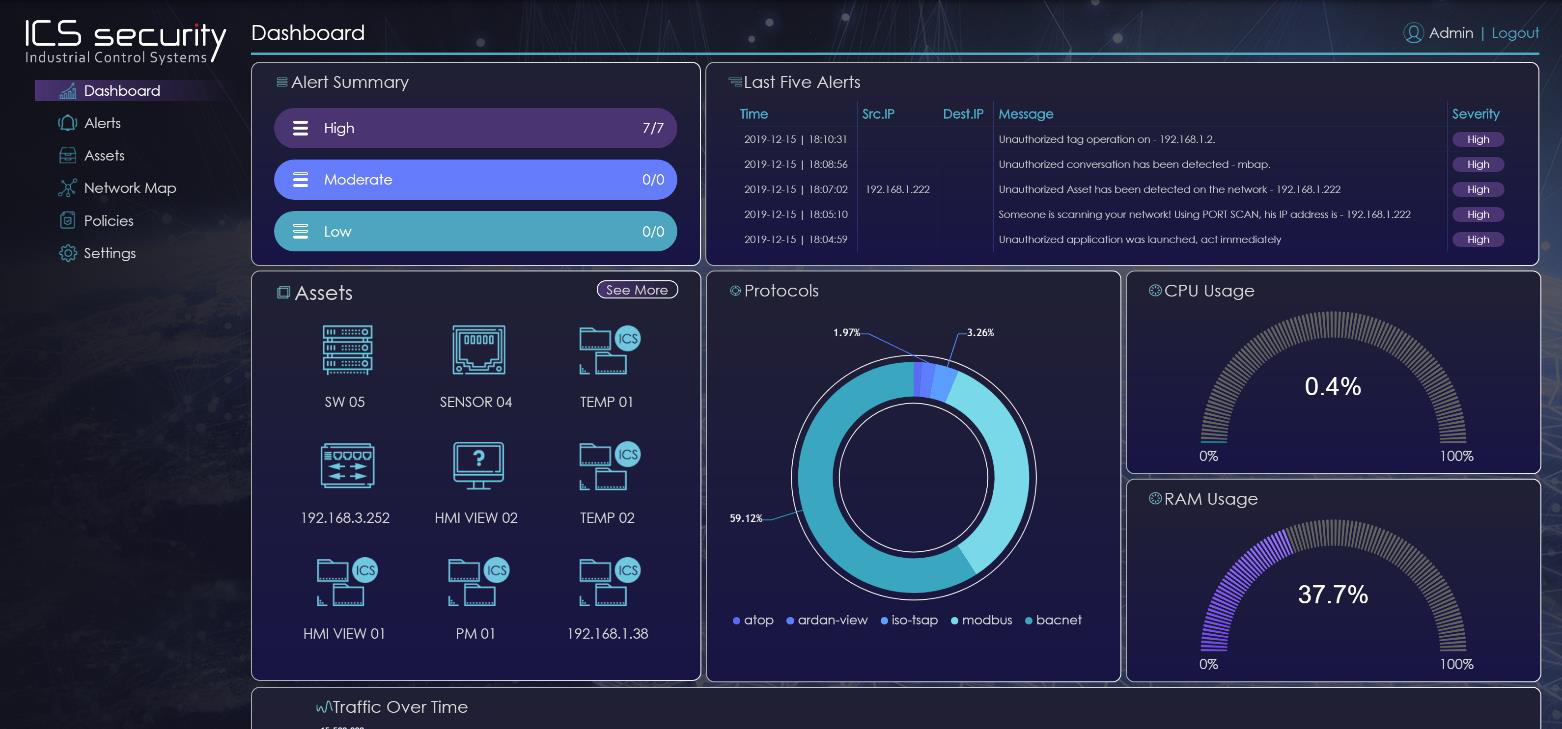
Task: Open the Assets sidebar page
Action: pyautogui.click(x=104, y=156)
